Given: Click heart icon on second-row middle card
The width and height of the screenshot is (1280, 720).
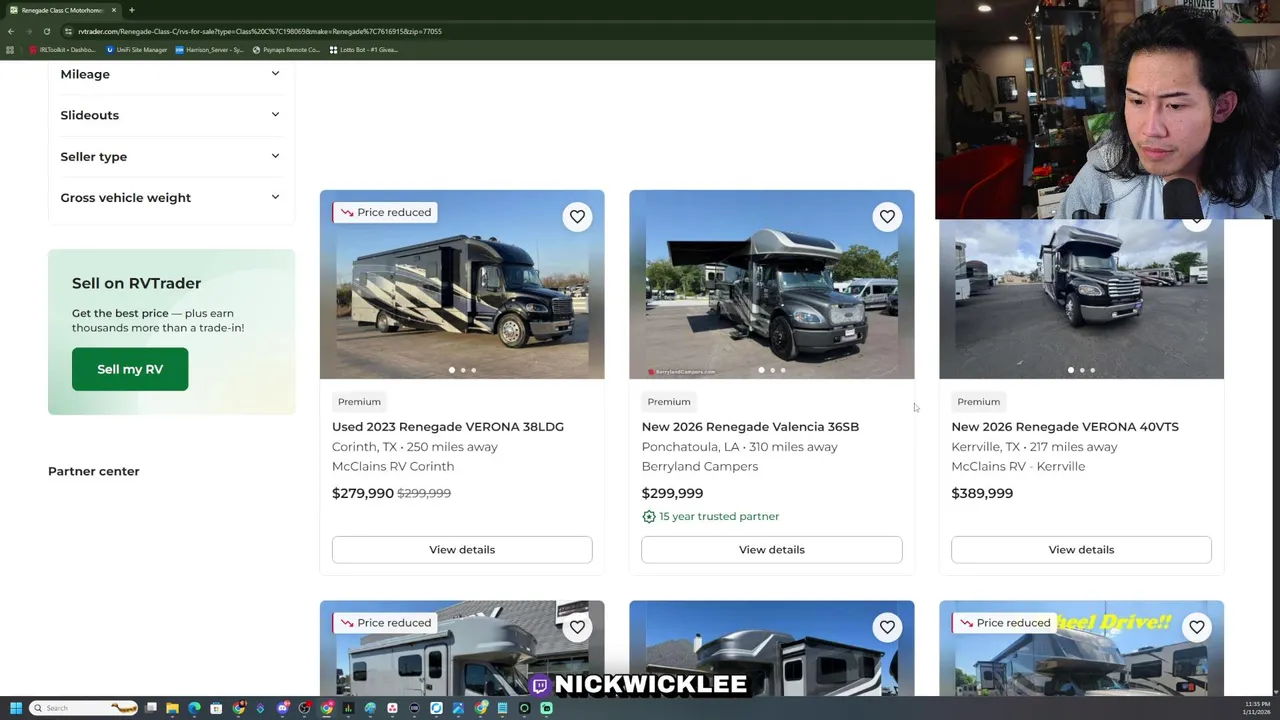Looking at the screenshot, I should click(x=887, y=627).
